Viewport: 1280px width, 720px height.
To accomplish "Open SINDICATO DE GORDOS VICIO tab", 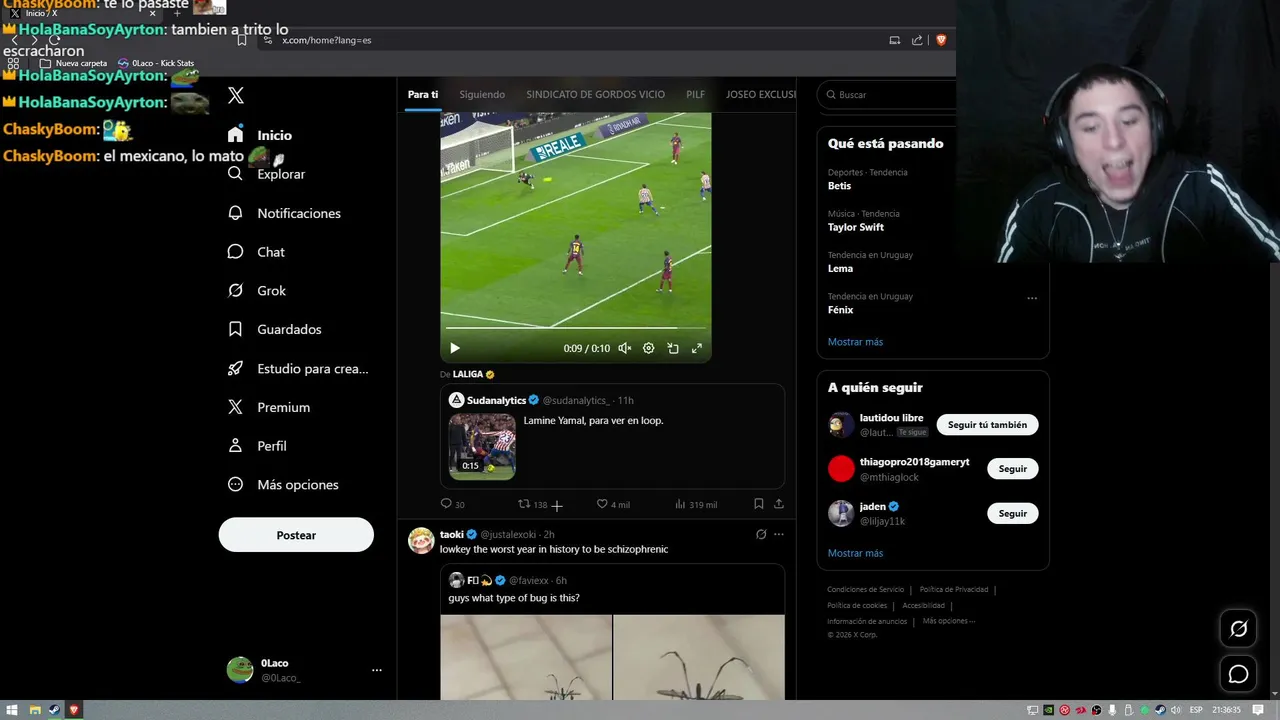I will [x=595, y=94].
